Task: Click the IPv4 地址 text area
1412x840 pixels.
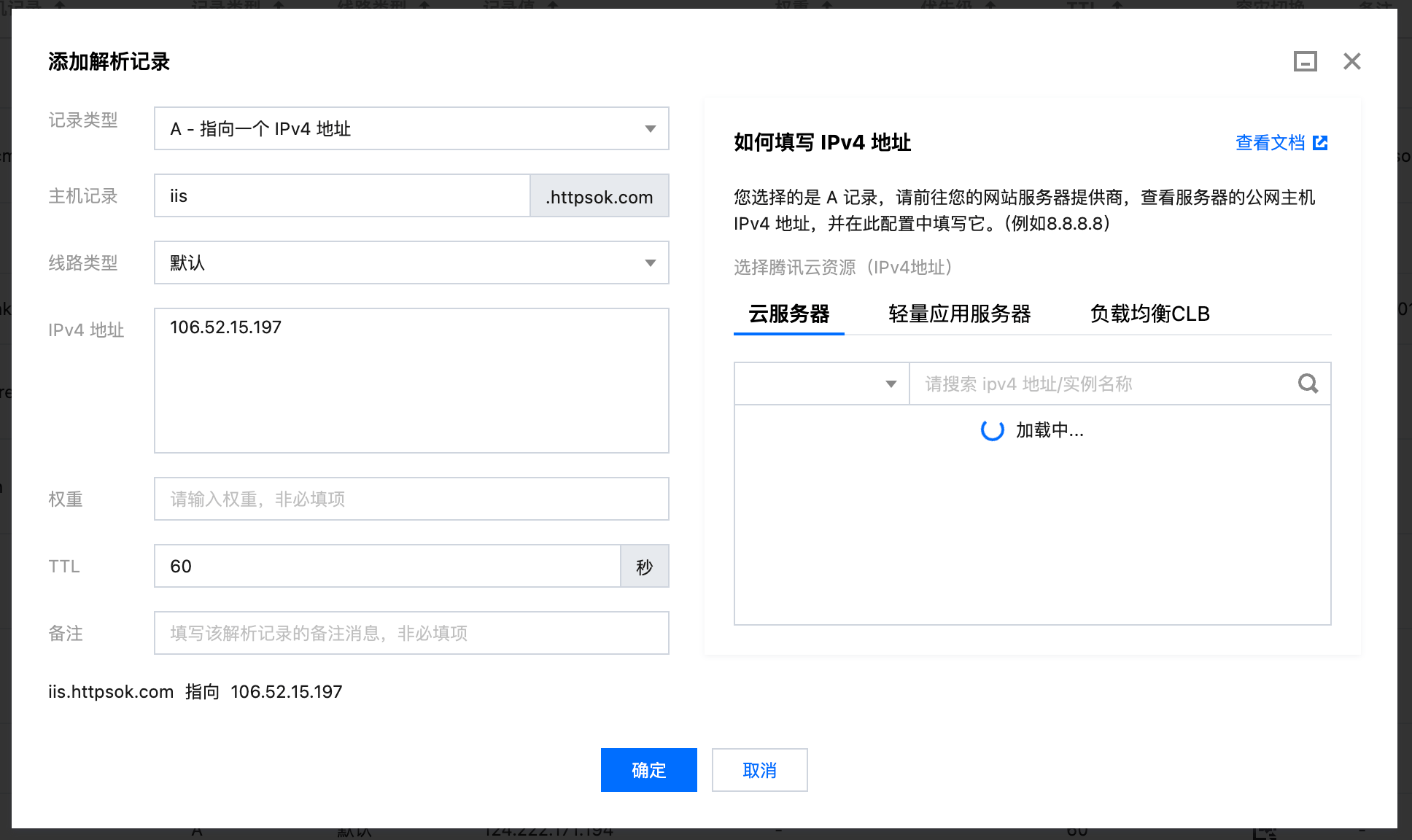Action: pyautogui.click(x=411, y=380)
